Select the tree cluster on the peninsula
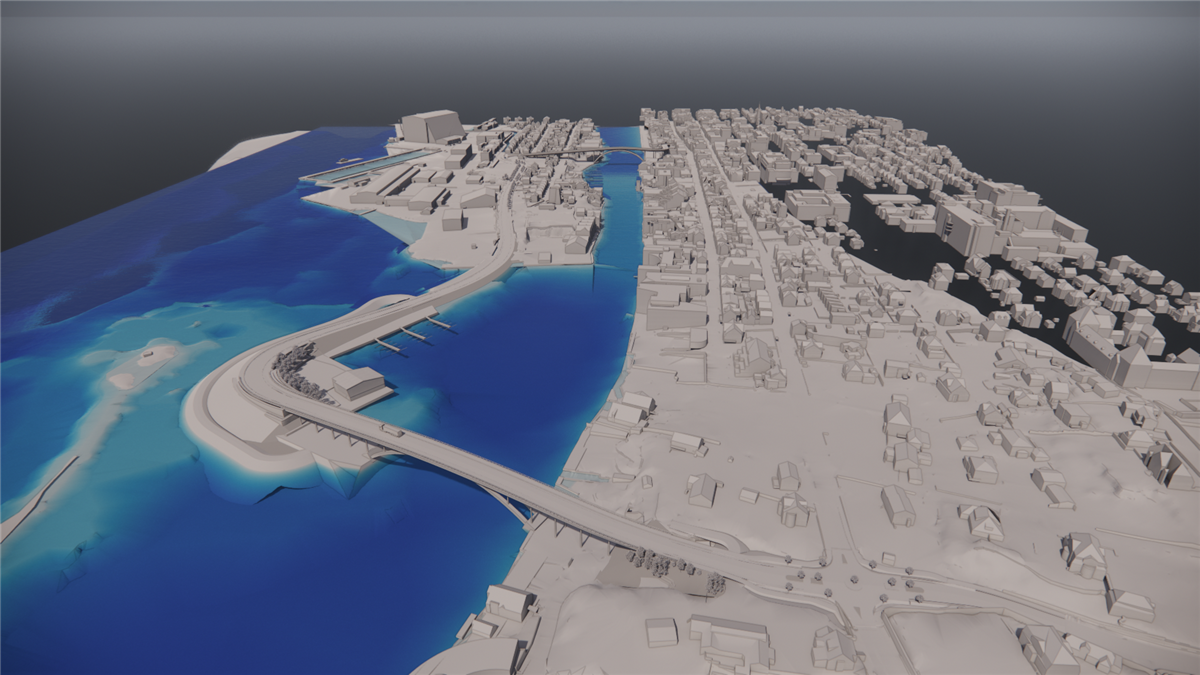The image size is (1200, 675). click(298, 367)
